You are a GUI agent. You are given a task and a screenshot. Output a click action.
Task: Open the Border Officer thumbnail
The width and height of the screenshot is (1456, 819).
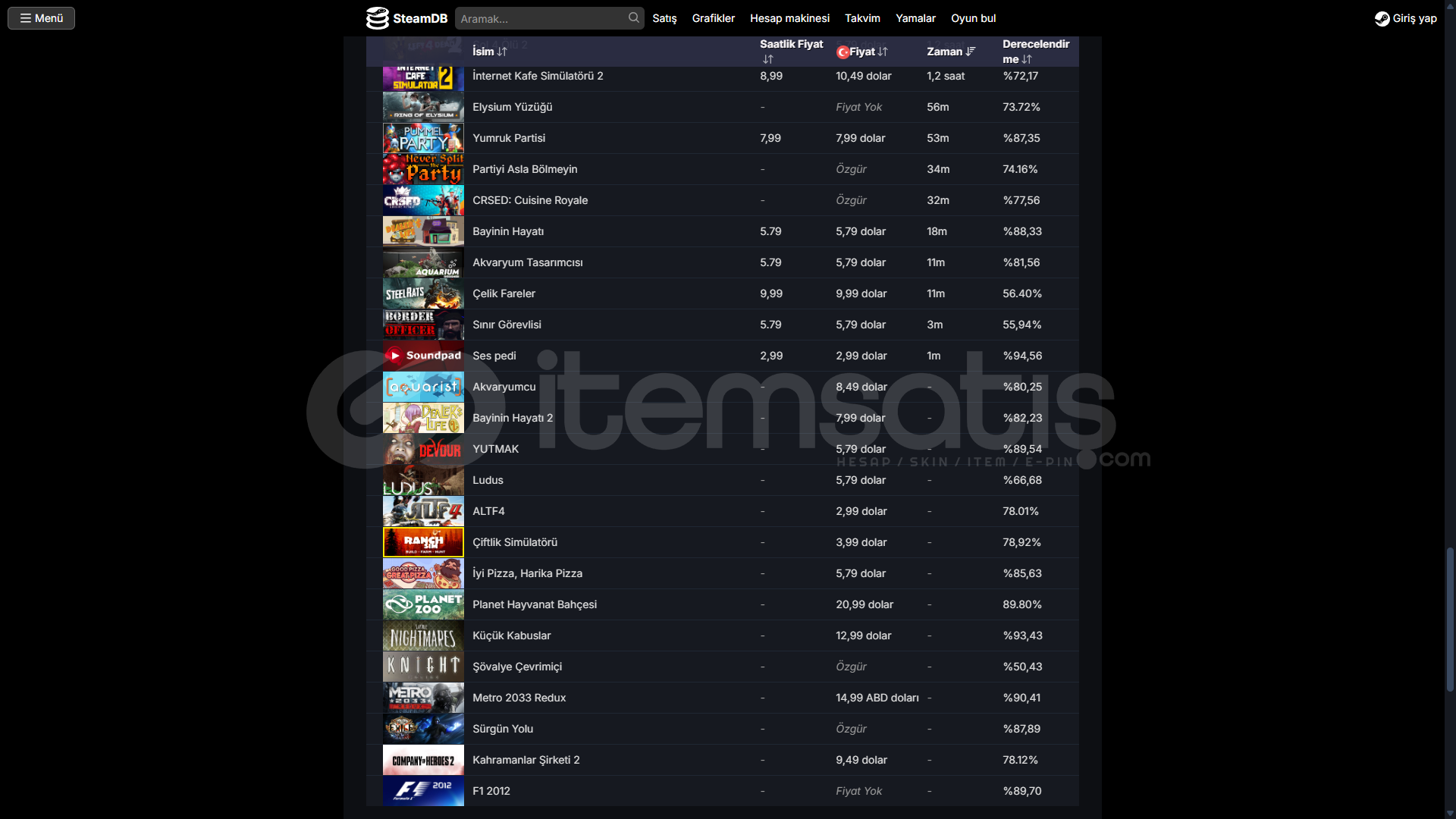pyautogui.click(x=423, y=325)
